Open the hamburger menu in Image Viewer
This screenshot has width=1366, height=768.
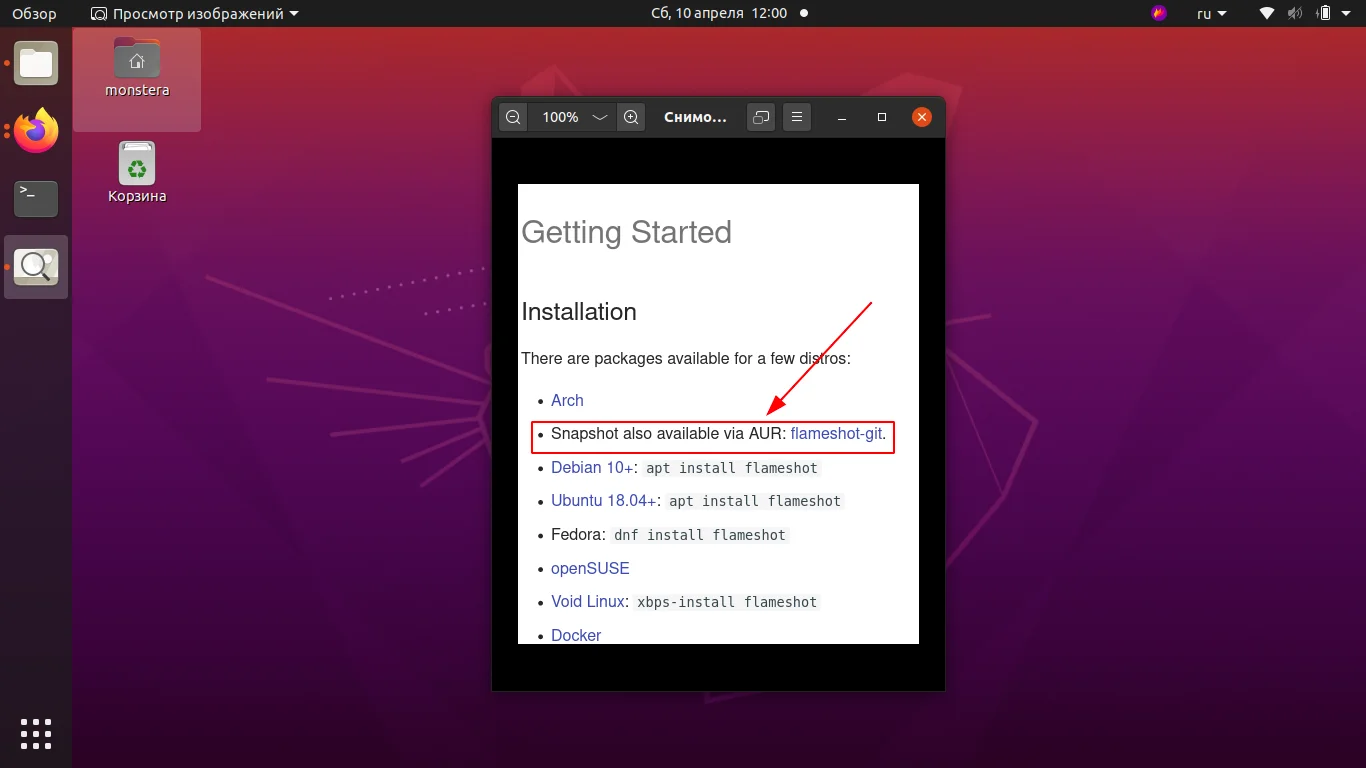[x=797, y=117]
